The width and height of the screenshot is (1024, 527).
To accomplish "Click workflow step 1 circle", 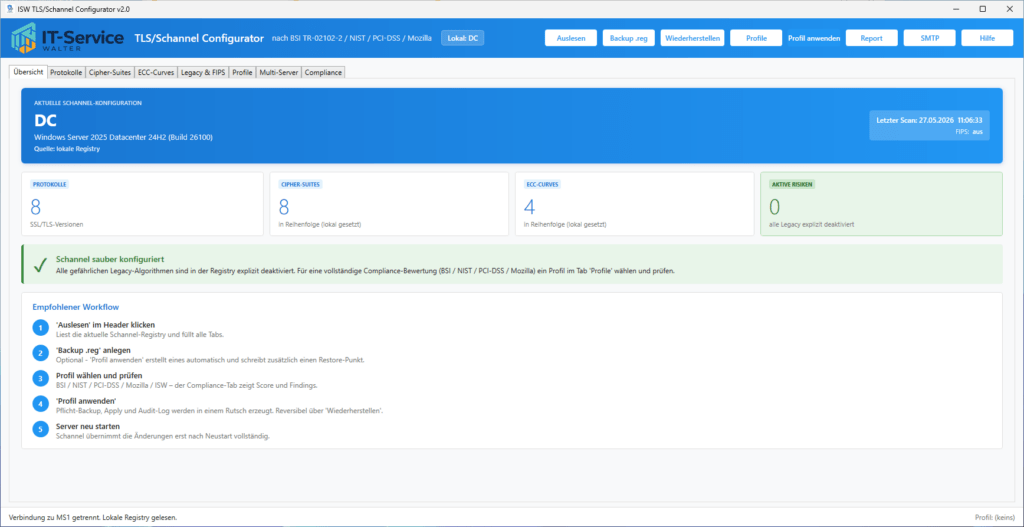I will click(40, 328).
